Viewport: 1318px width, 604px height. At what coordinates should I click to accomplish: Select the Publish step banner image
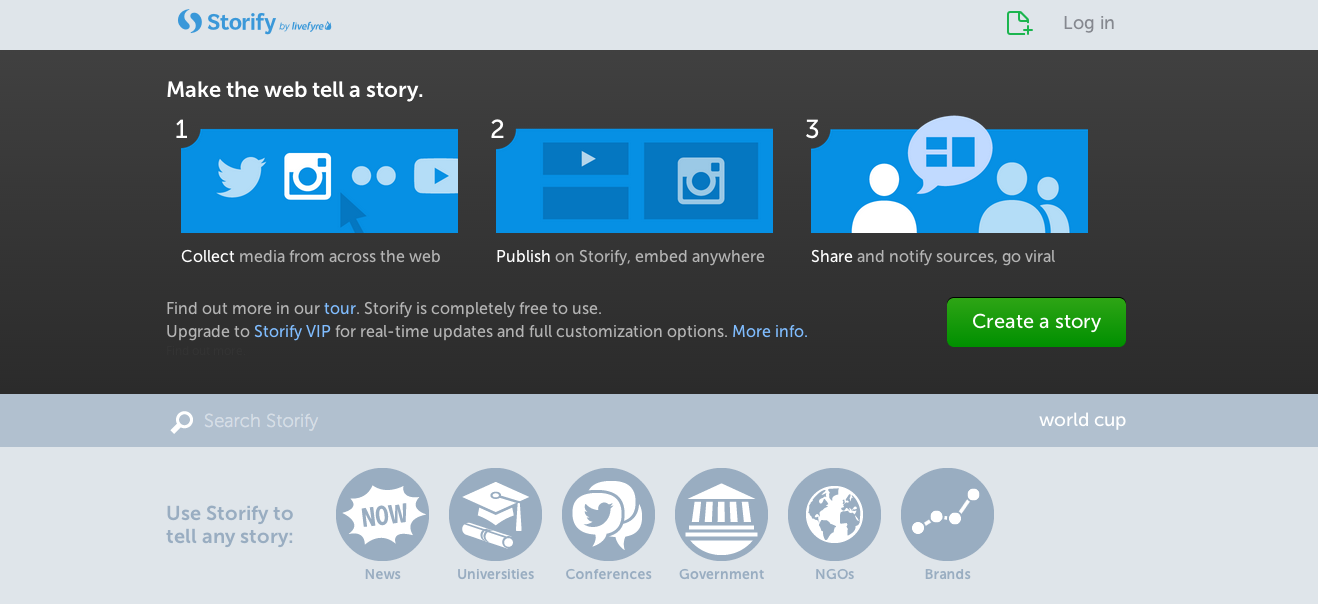634,181
